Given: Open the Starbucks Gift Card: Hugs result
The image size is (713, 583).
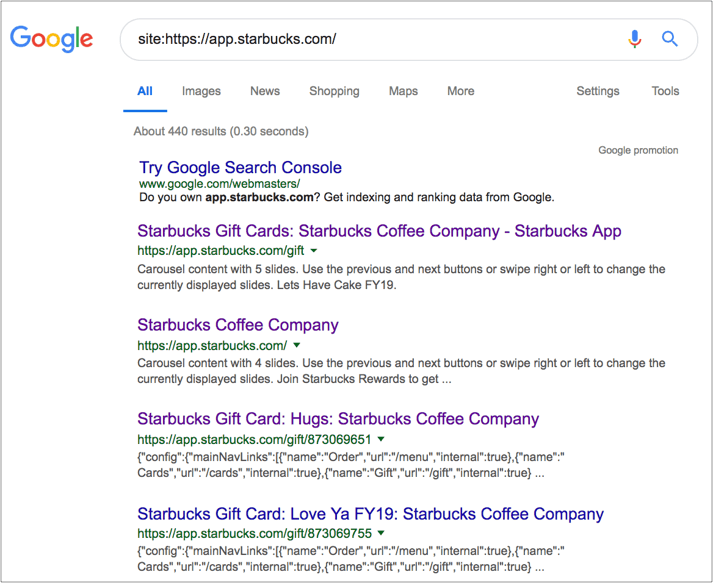Looking at the screenshot, I should click(x=338, y=419).
